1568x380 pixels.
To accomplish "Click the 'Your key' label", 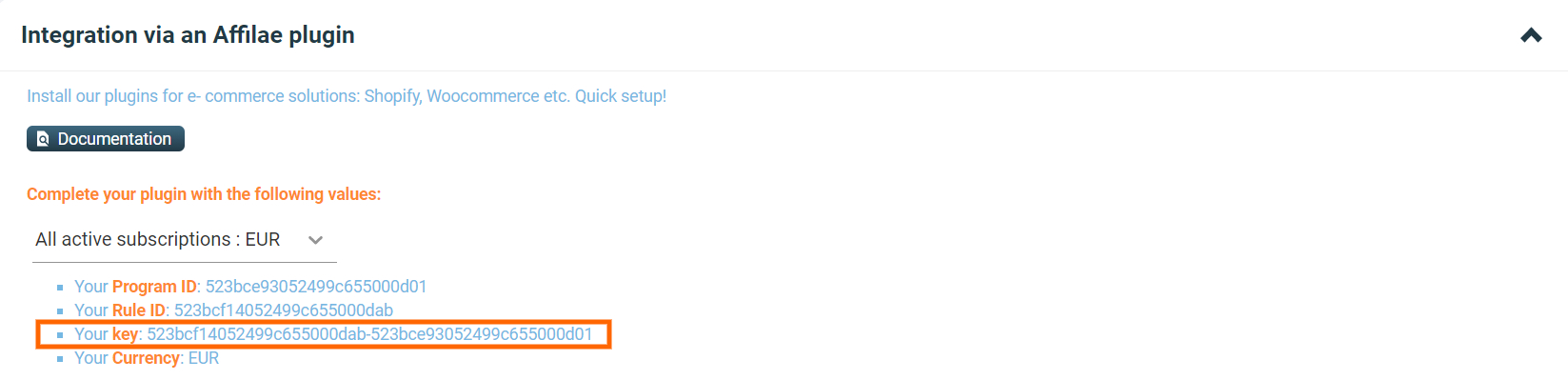I will pyautogui.click(x=107, y=334).
